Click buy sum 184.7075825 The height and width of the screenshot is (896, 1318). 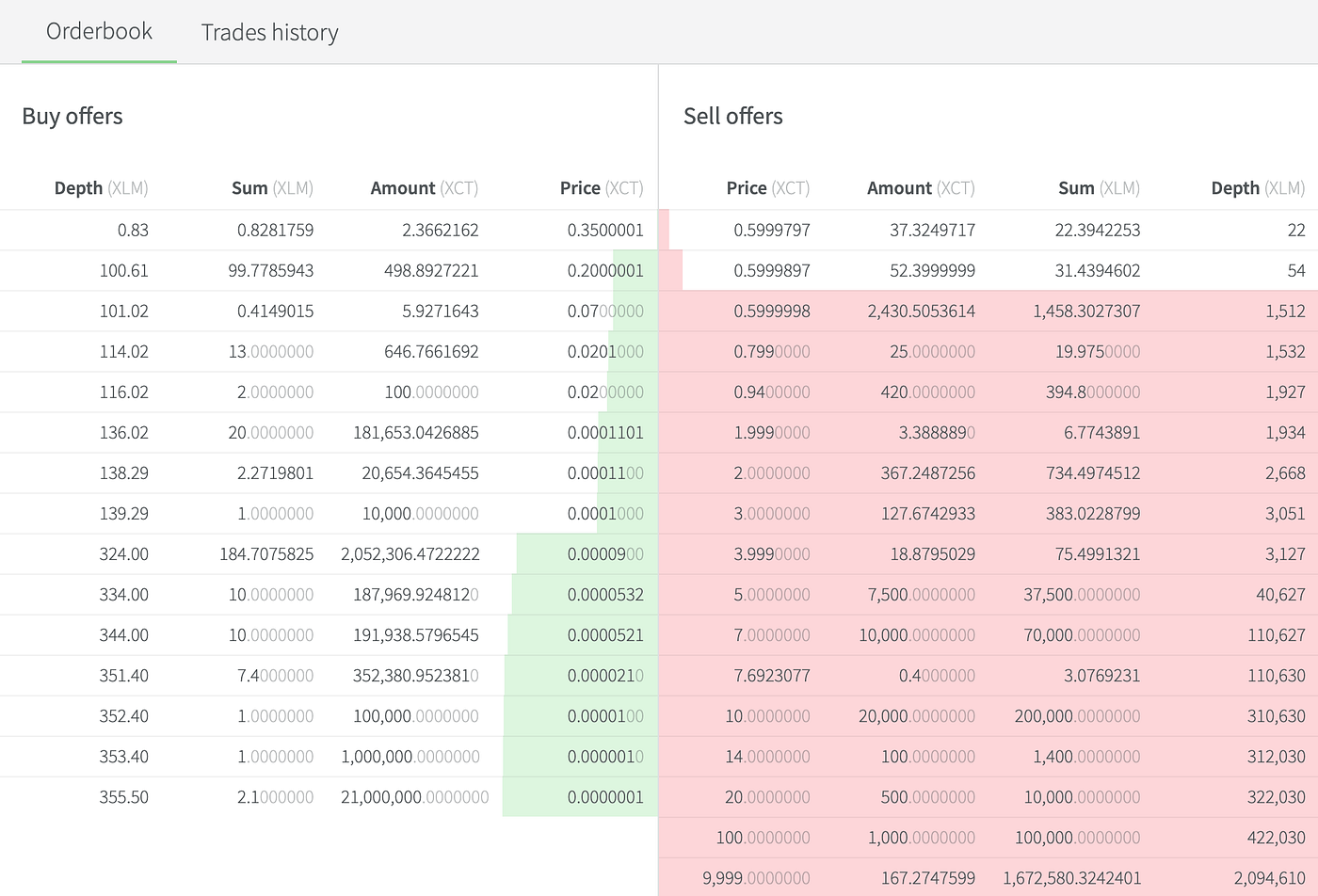pos(267,553)
